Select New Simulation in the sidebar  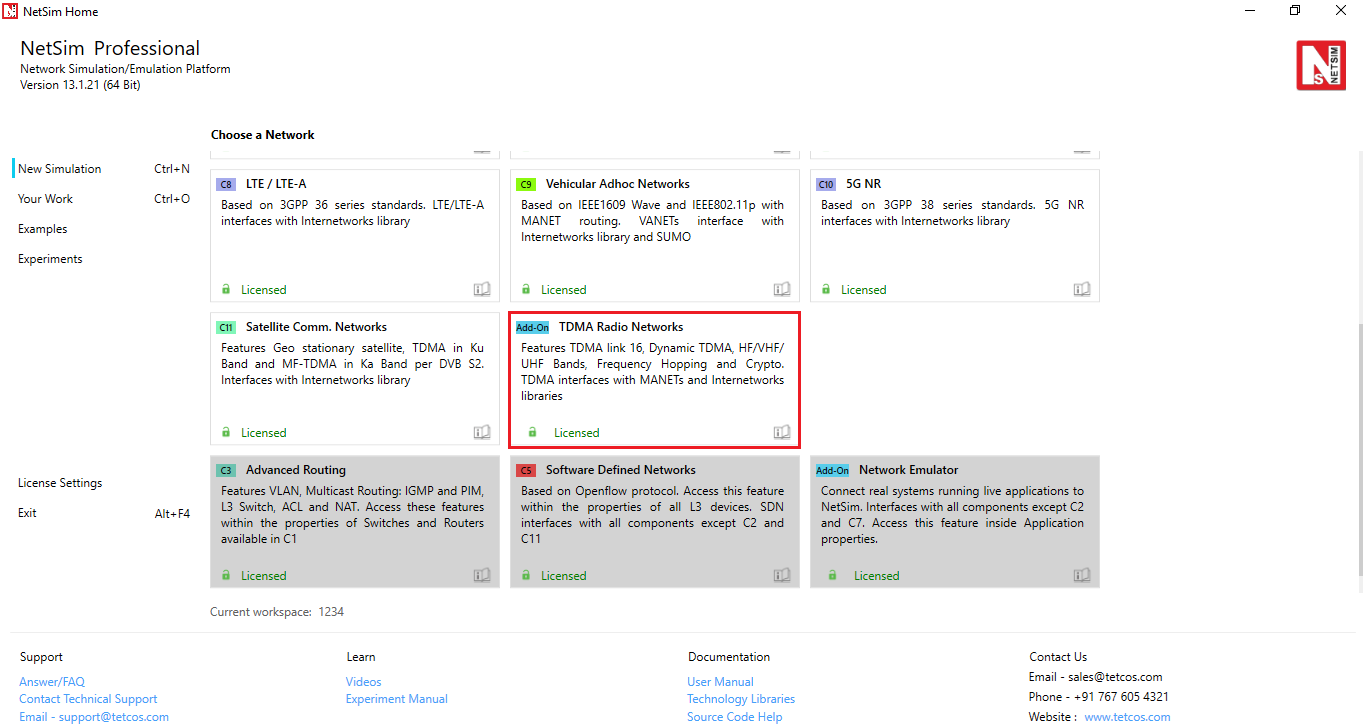60,169
